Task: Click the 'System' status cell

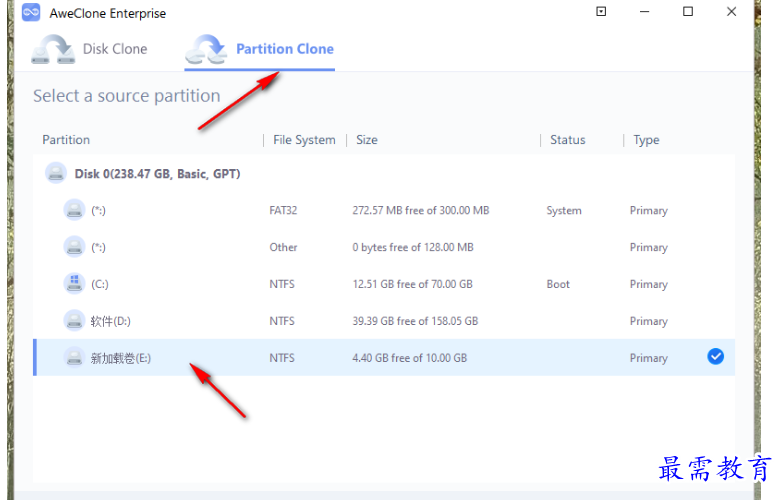Action: pyautogui.click(x=564, y=210)
